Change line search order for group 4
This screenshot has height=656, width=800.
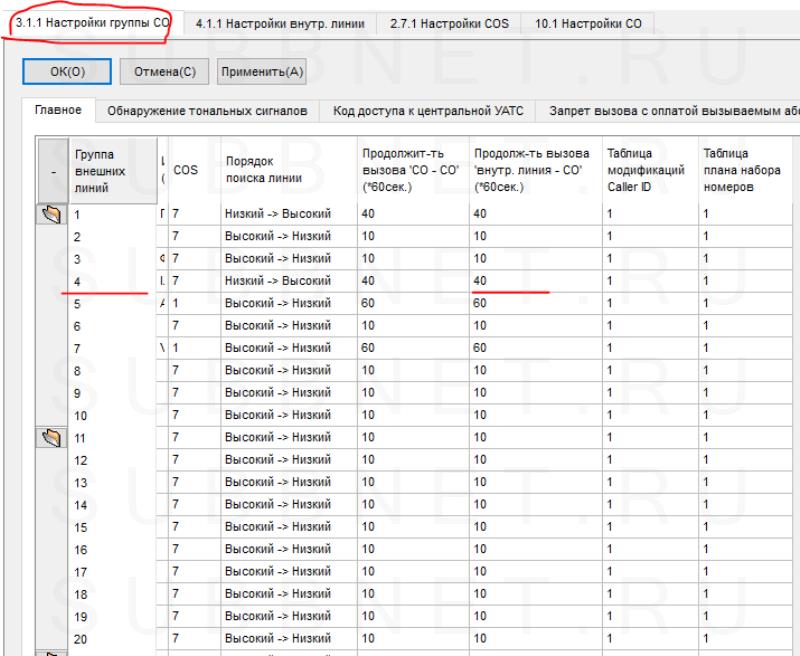click(286, 281)
